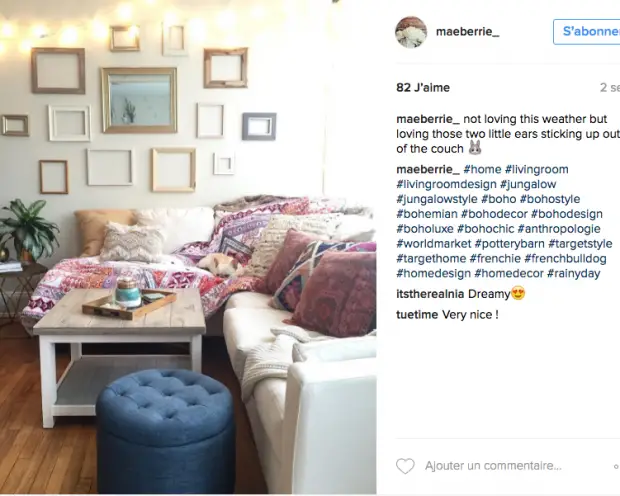Open the #worldmarket hashtag
The image size is (620, 496).
434,244
